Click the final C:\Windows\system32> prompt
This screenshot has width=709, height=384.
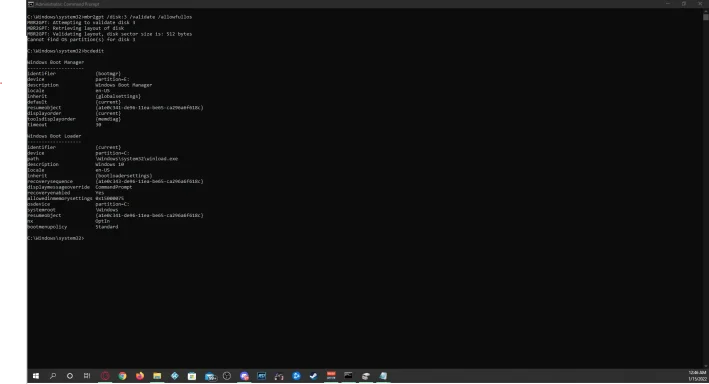coord(56,238)
